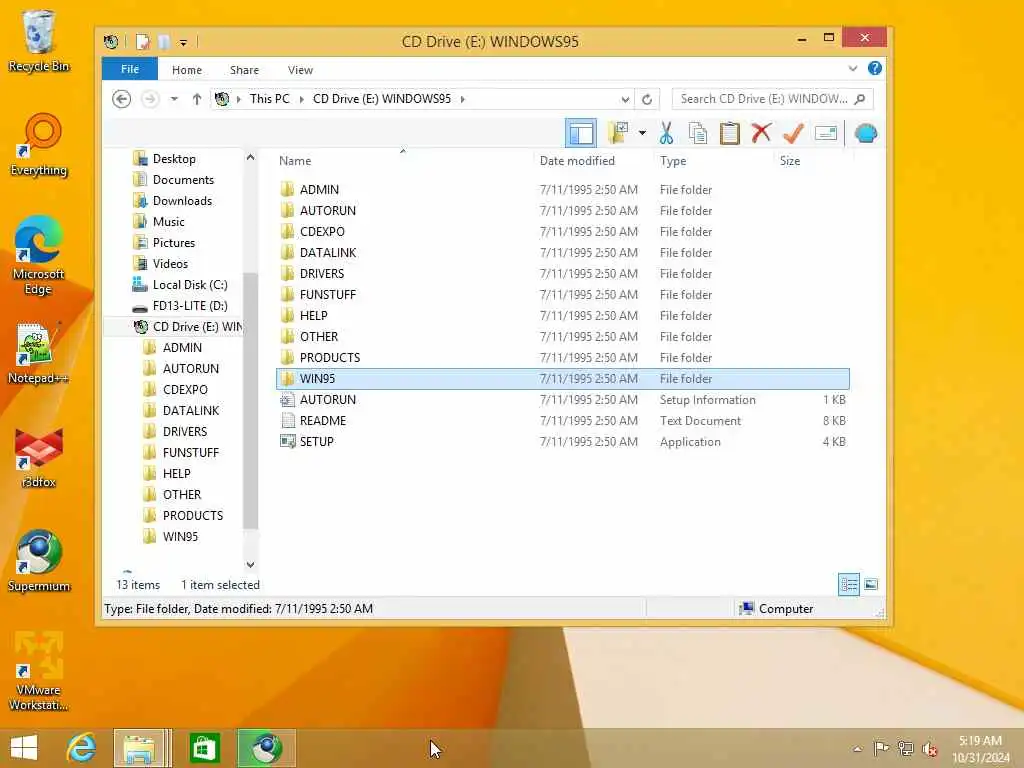Image resolution: width=1024 pixels, height=768 pixels.
Task: Open the address bar history dropdown
Action: tap(625, 99)
